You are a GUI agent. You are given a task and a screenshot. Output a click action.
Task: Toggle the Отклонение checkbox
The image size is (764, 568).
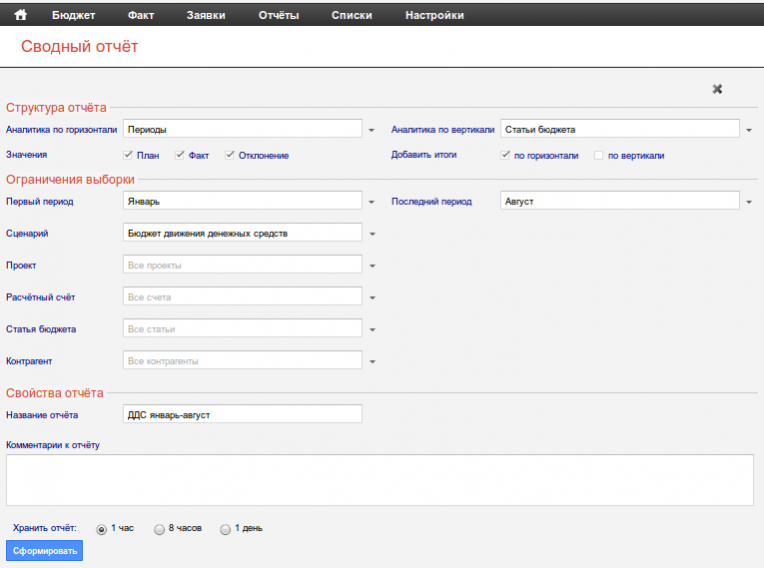tap(230, 155)
